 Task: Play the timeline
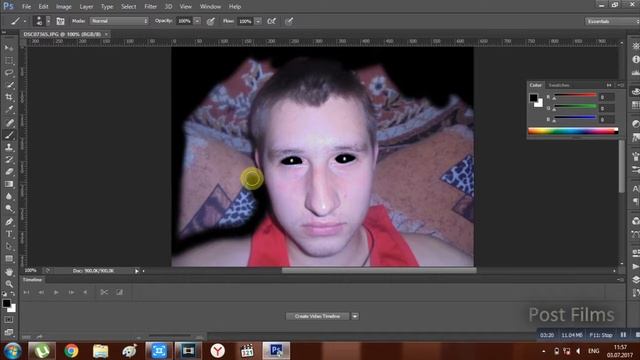point(56,292)
